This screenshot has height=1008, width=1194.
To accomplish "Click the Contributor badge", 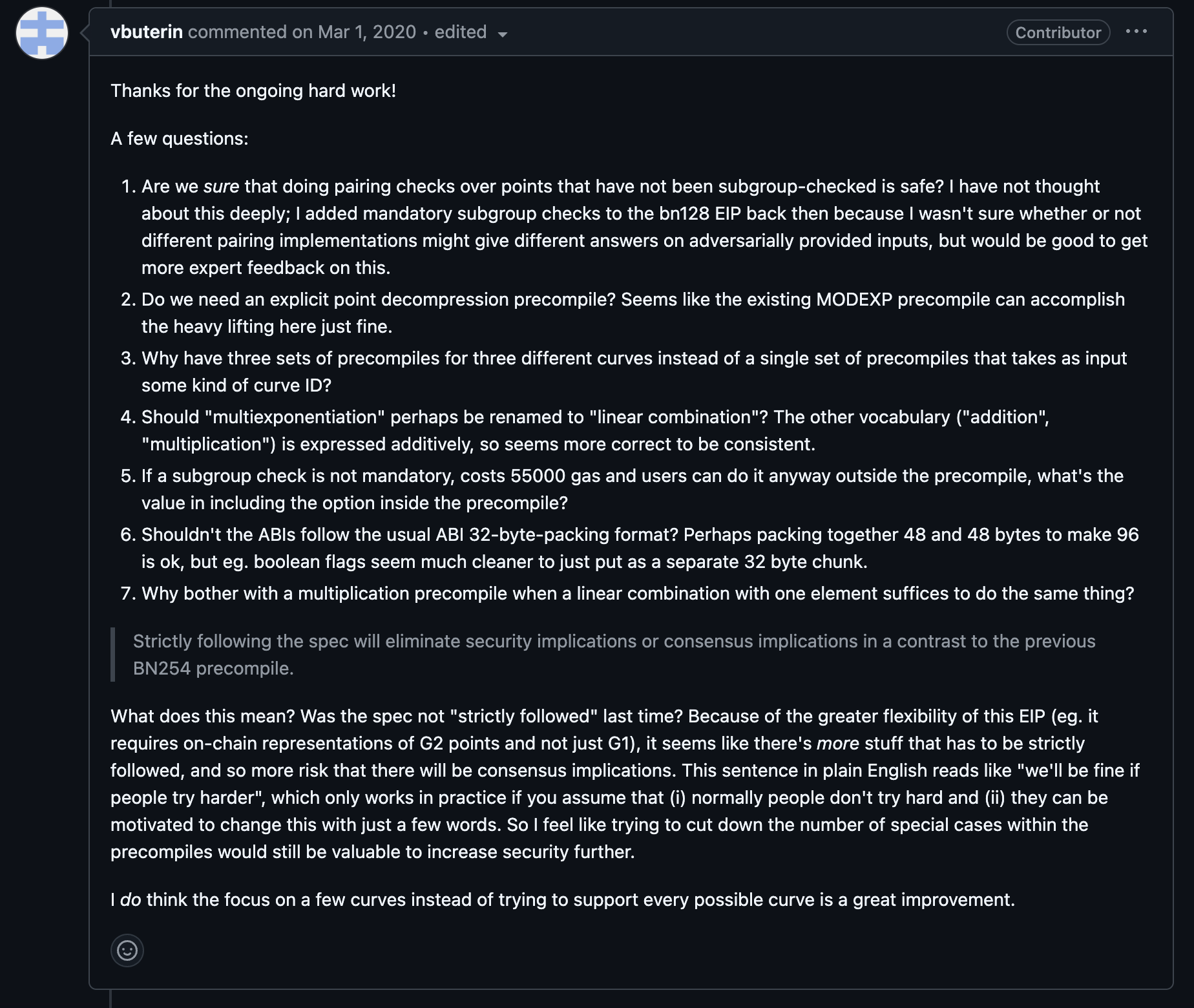I will 1058,32.
